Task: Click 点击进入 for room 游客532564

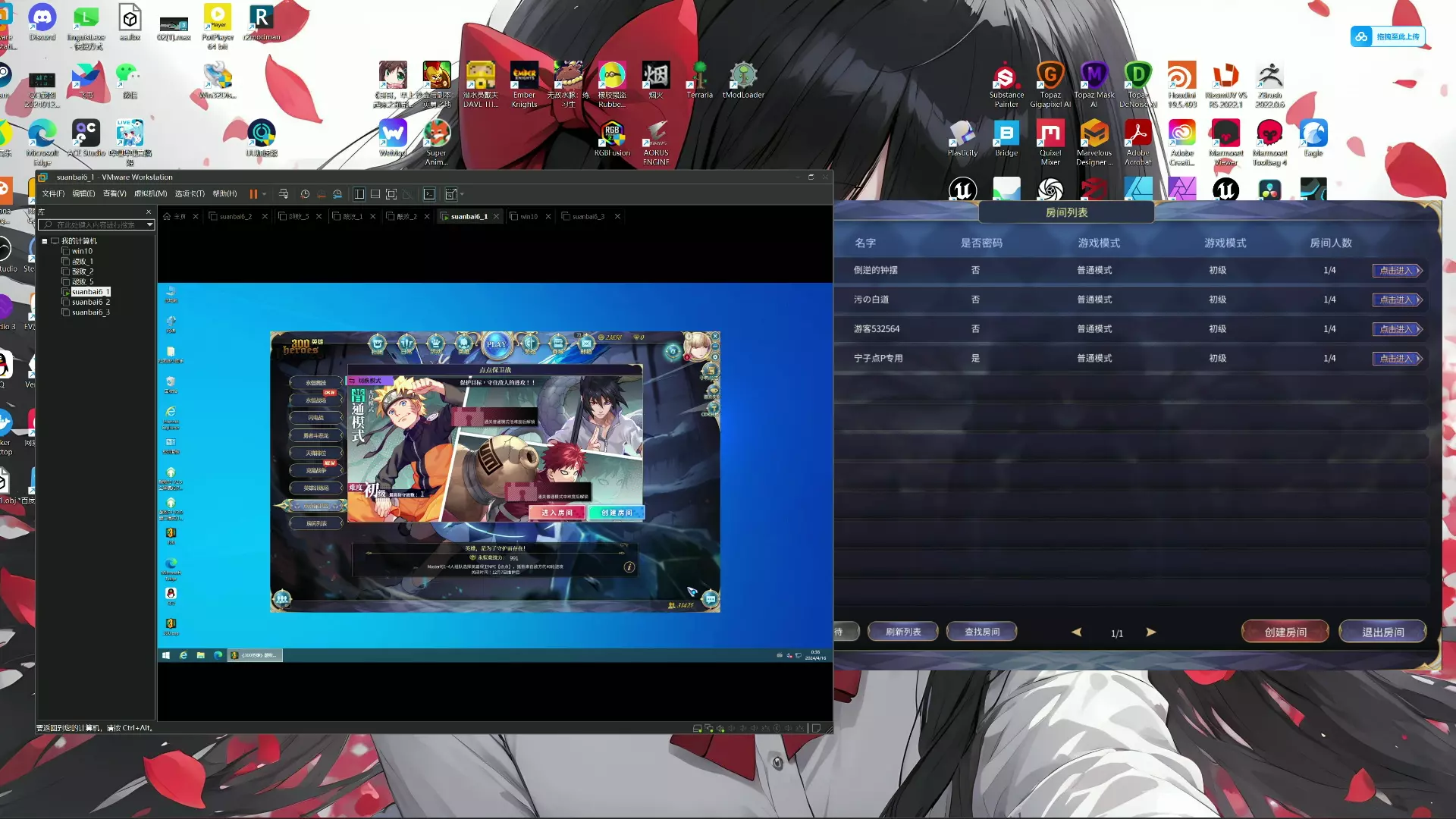Action: pos(1397,329)
